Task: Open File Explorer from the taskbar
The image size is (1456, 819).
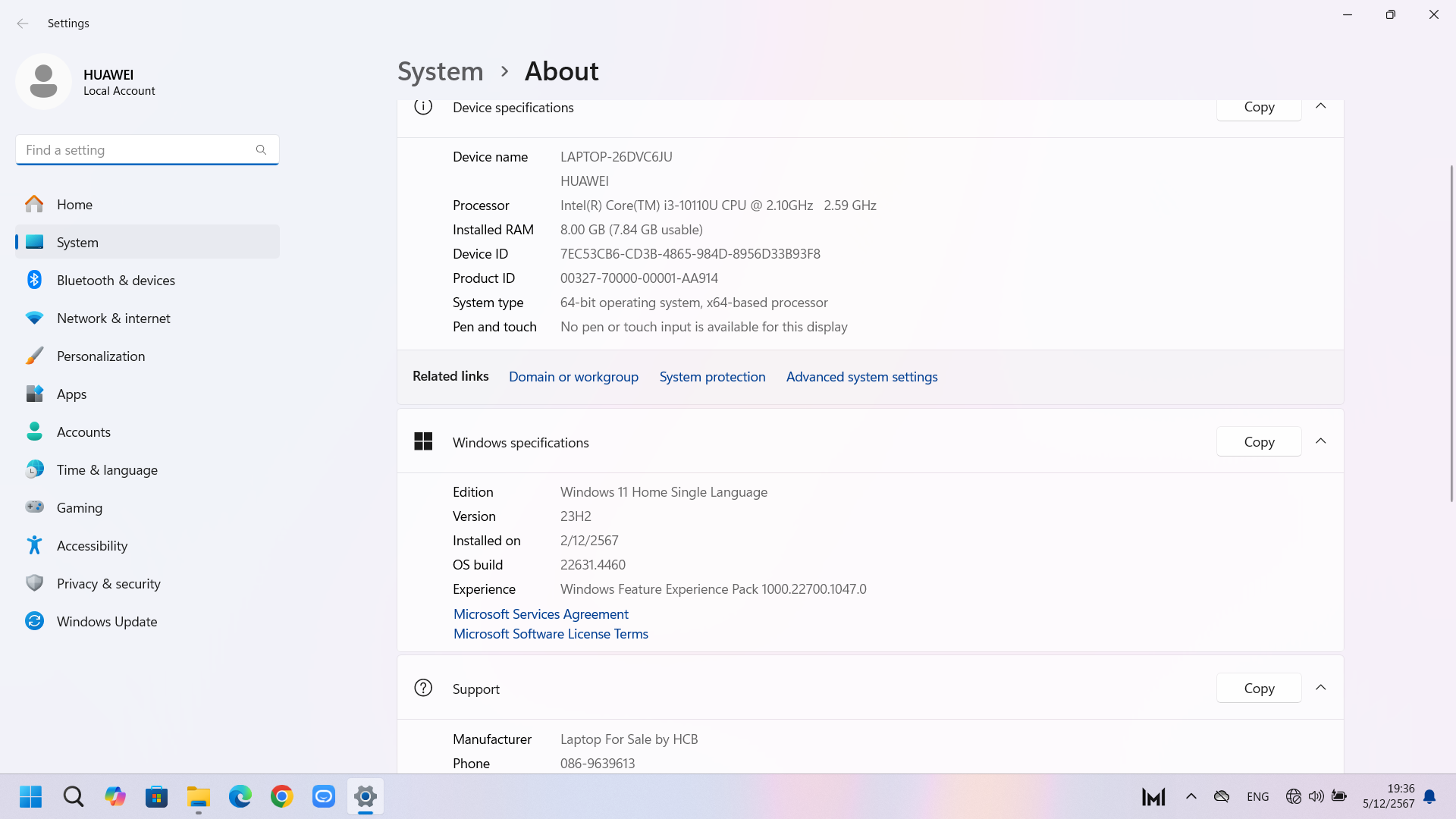Action: click(x=199, y=796)
